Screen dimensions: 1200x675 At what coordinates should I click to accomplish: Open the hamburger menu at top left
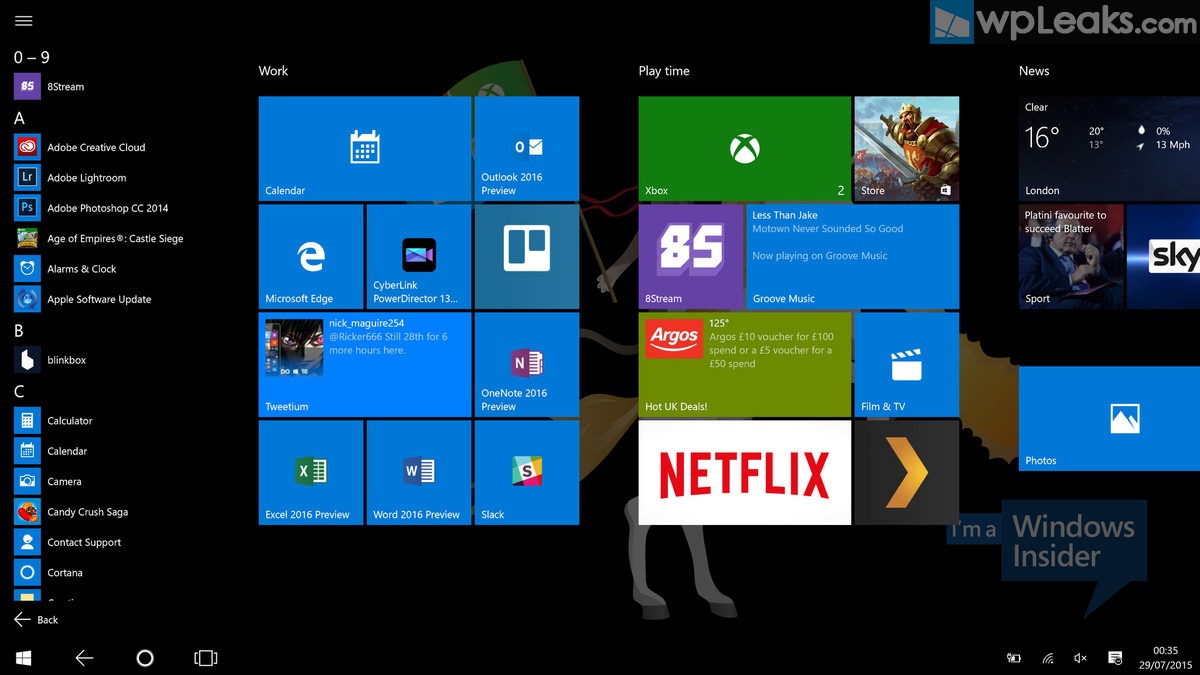point(24,21)
